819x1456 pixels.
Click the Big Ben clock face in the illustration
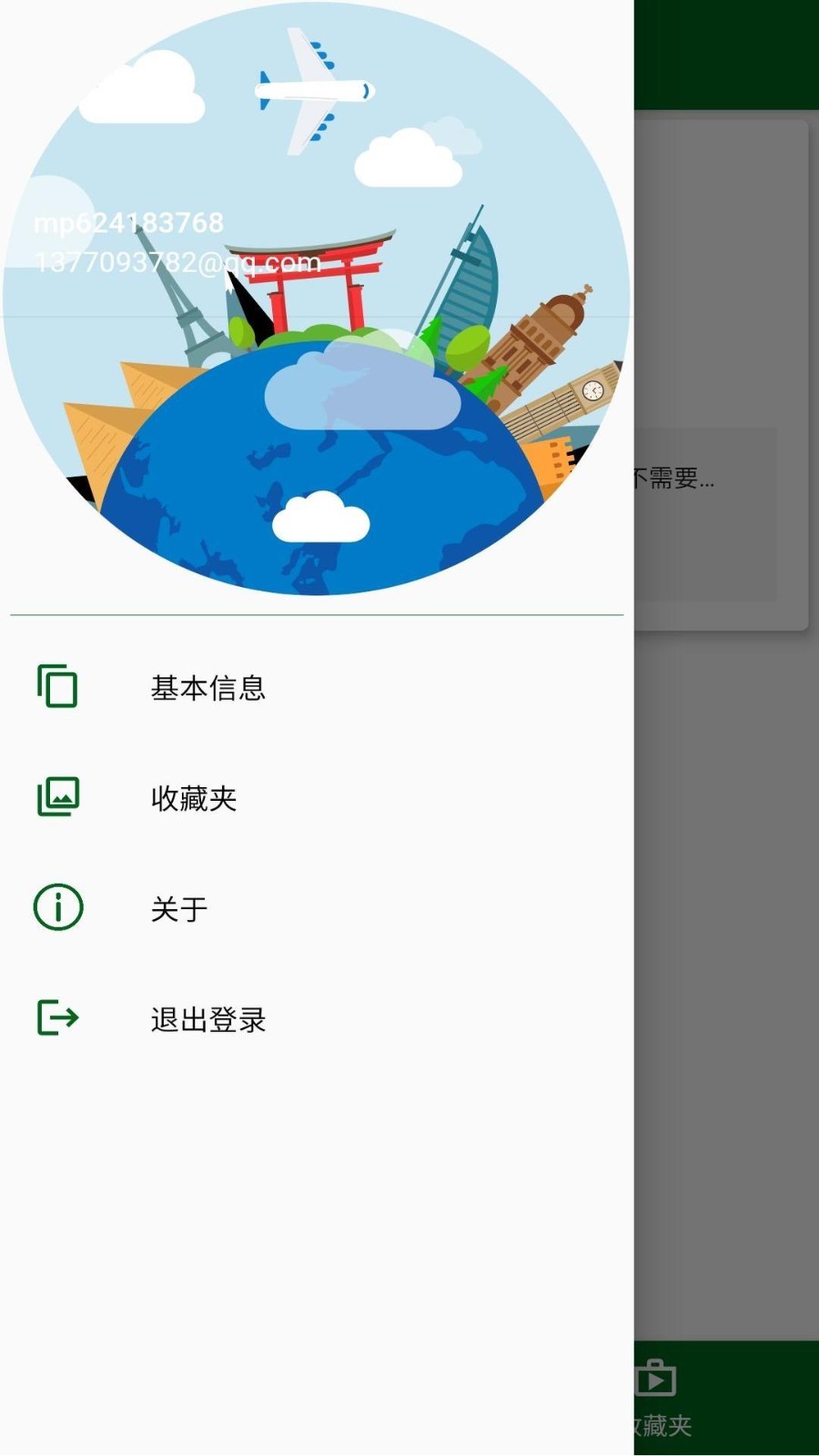tap(592, 390)
